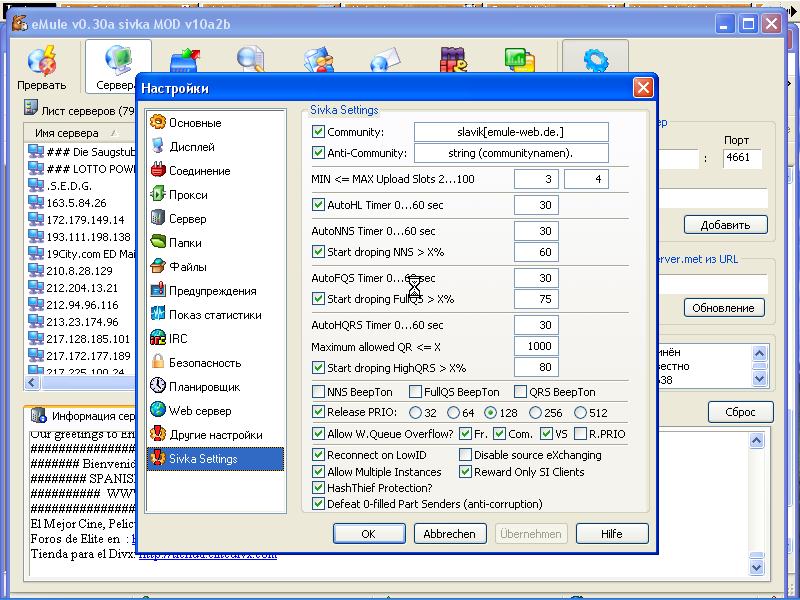The image size is (800, 600).
Task: Open the IRC toolbar icon
Action: pyautogui.click(x=454, y=59)
